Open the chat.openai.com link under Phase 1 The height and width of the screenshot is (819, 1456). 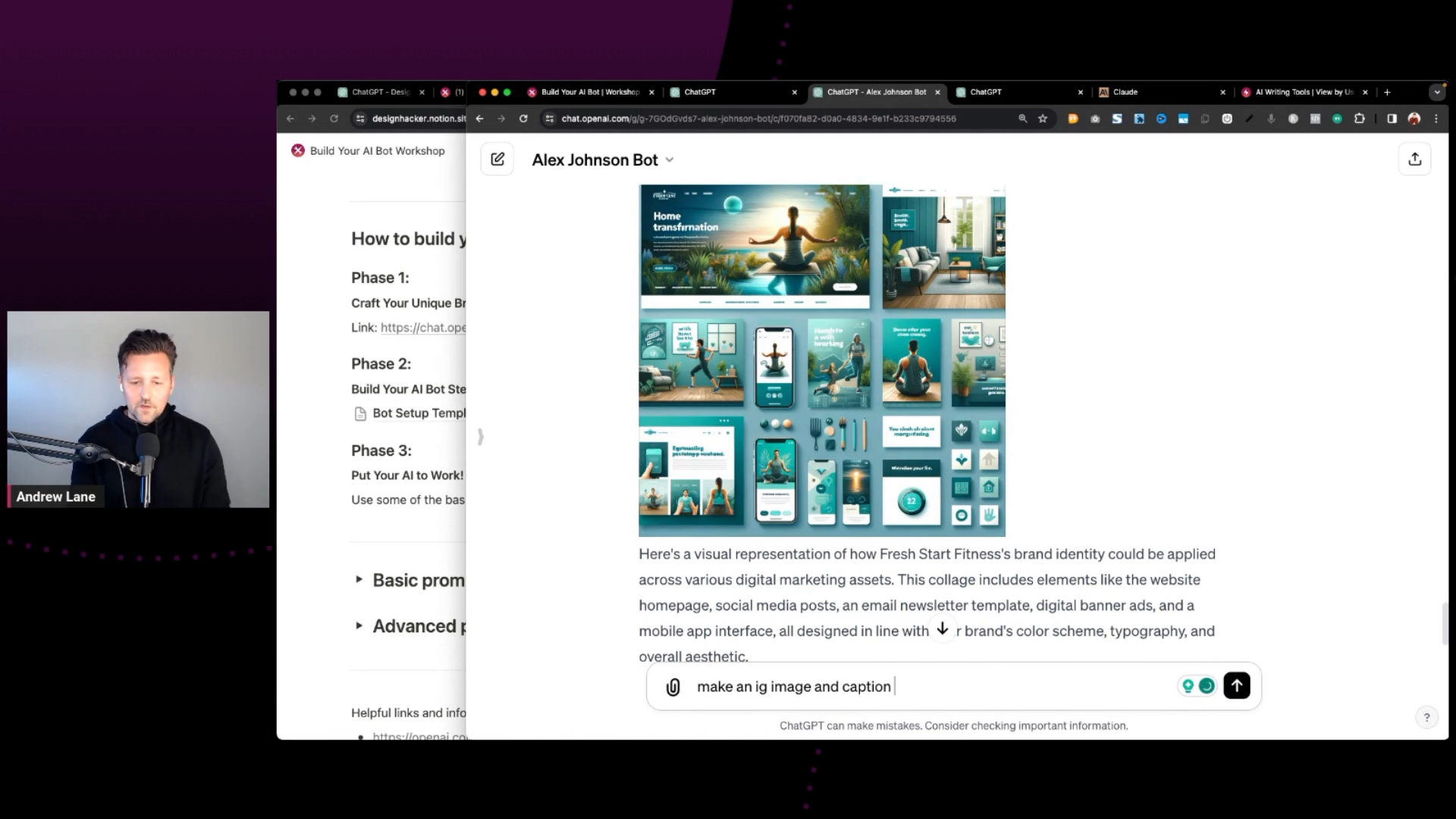pos(423,328)
